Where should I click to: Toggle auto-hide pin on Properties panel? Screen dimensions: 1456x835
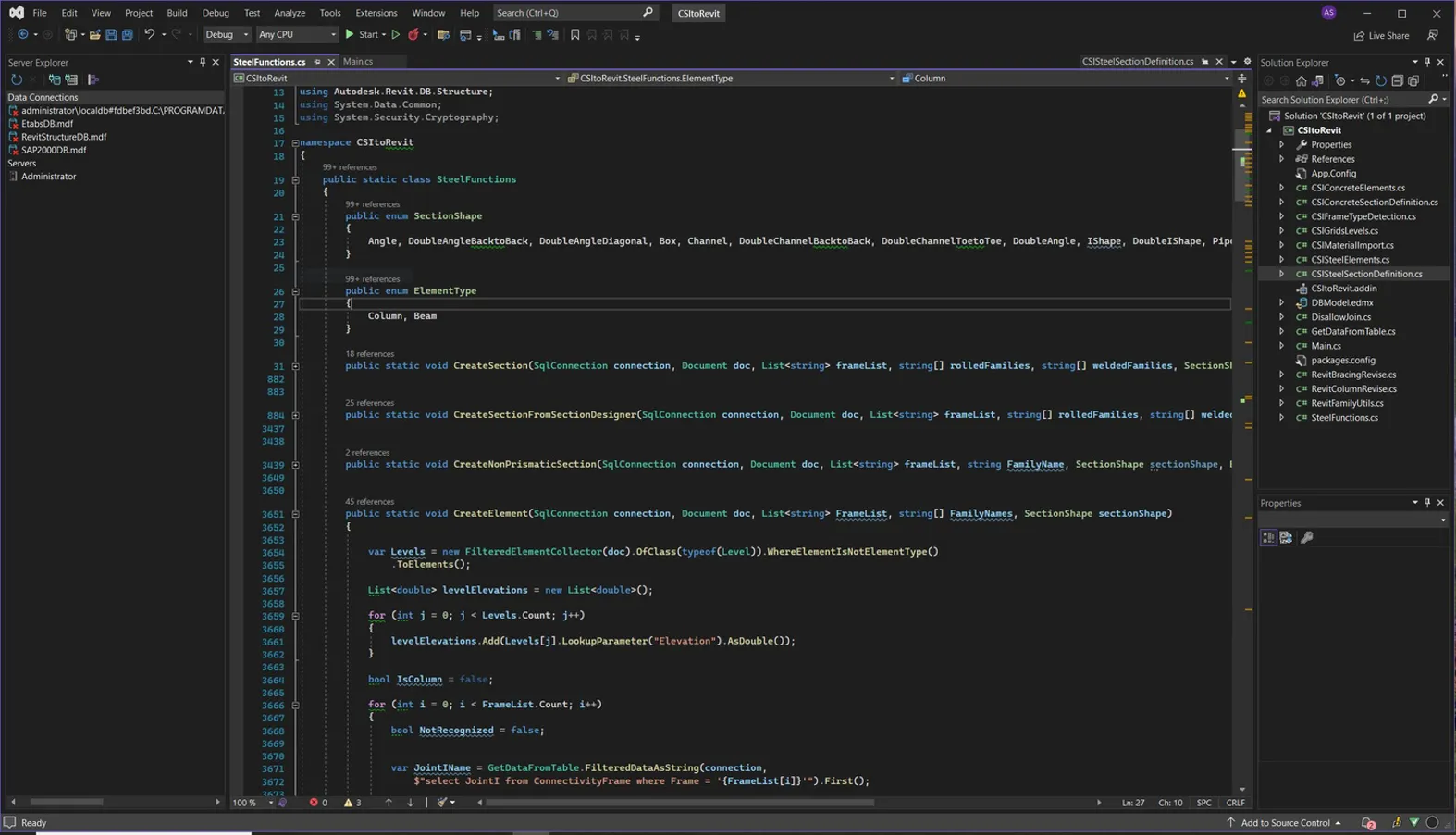[1427, 503]
